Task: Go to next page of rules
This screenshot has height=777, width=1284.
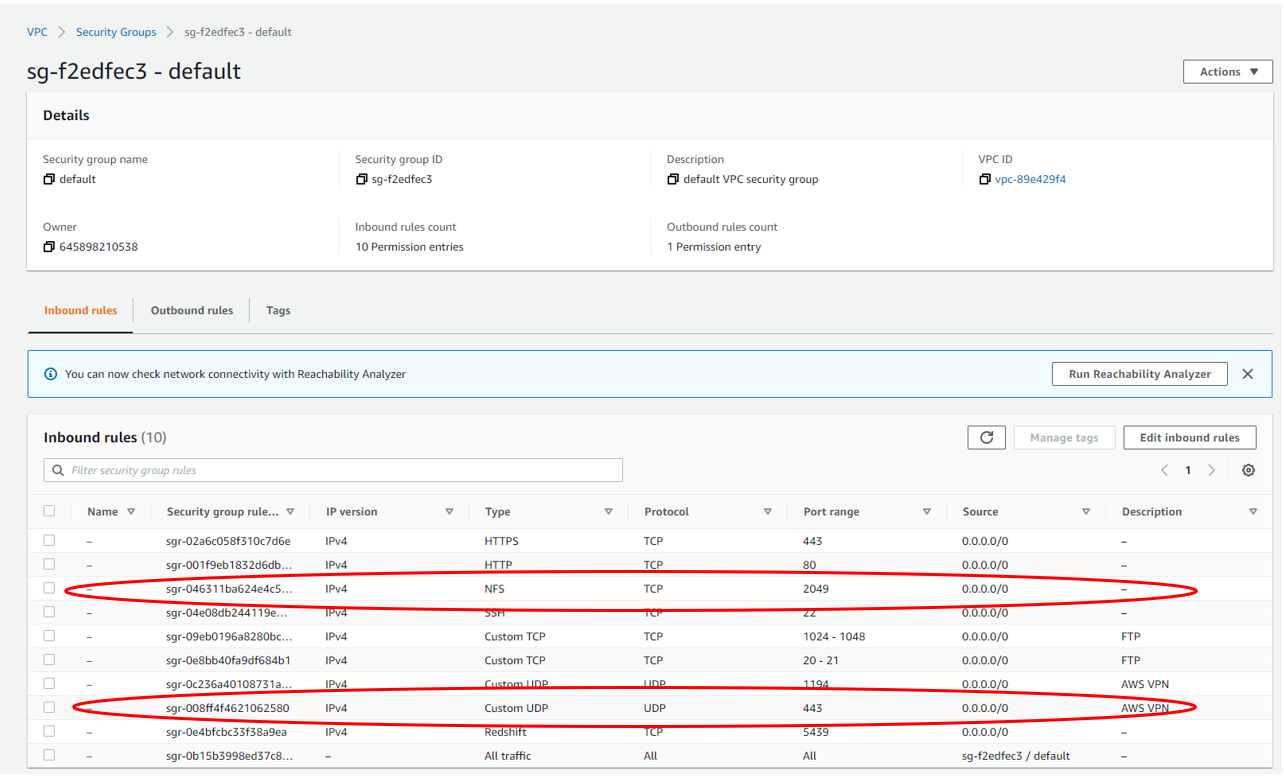Action: coord(1211,470)
